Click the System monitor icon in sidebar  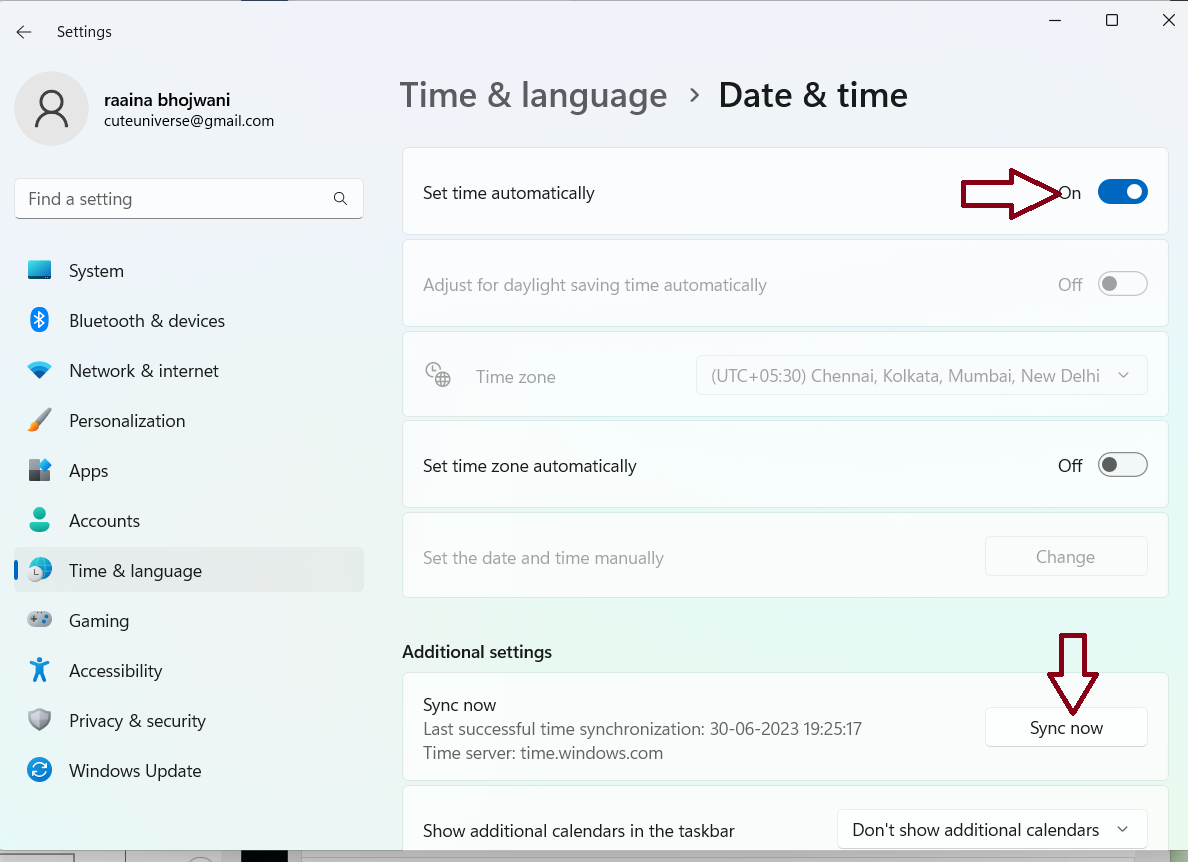coord(40,271)
